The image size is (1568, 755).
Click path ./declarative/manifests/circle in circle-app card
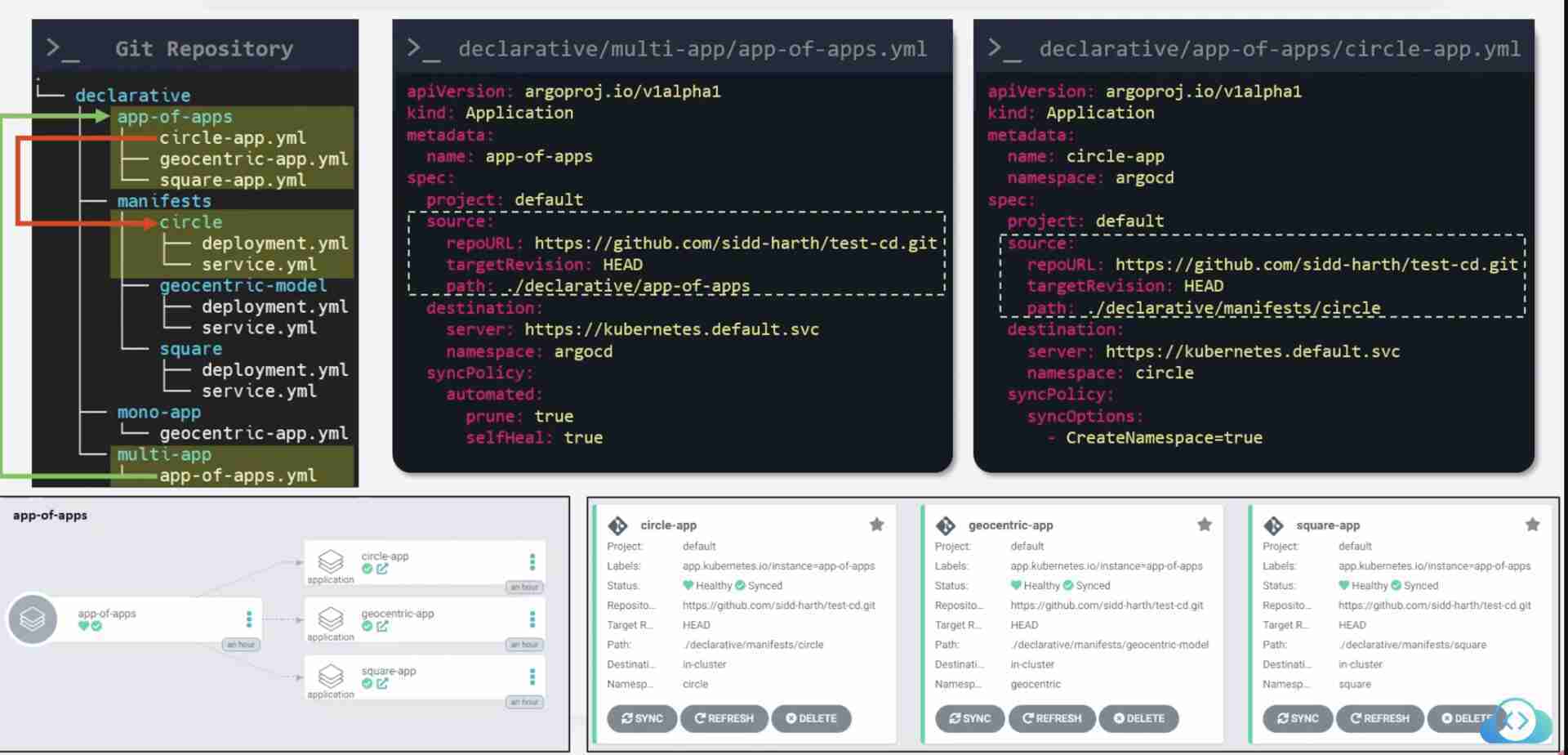click(753, 645)
